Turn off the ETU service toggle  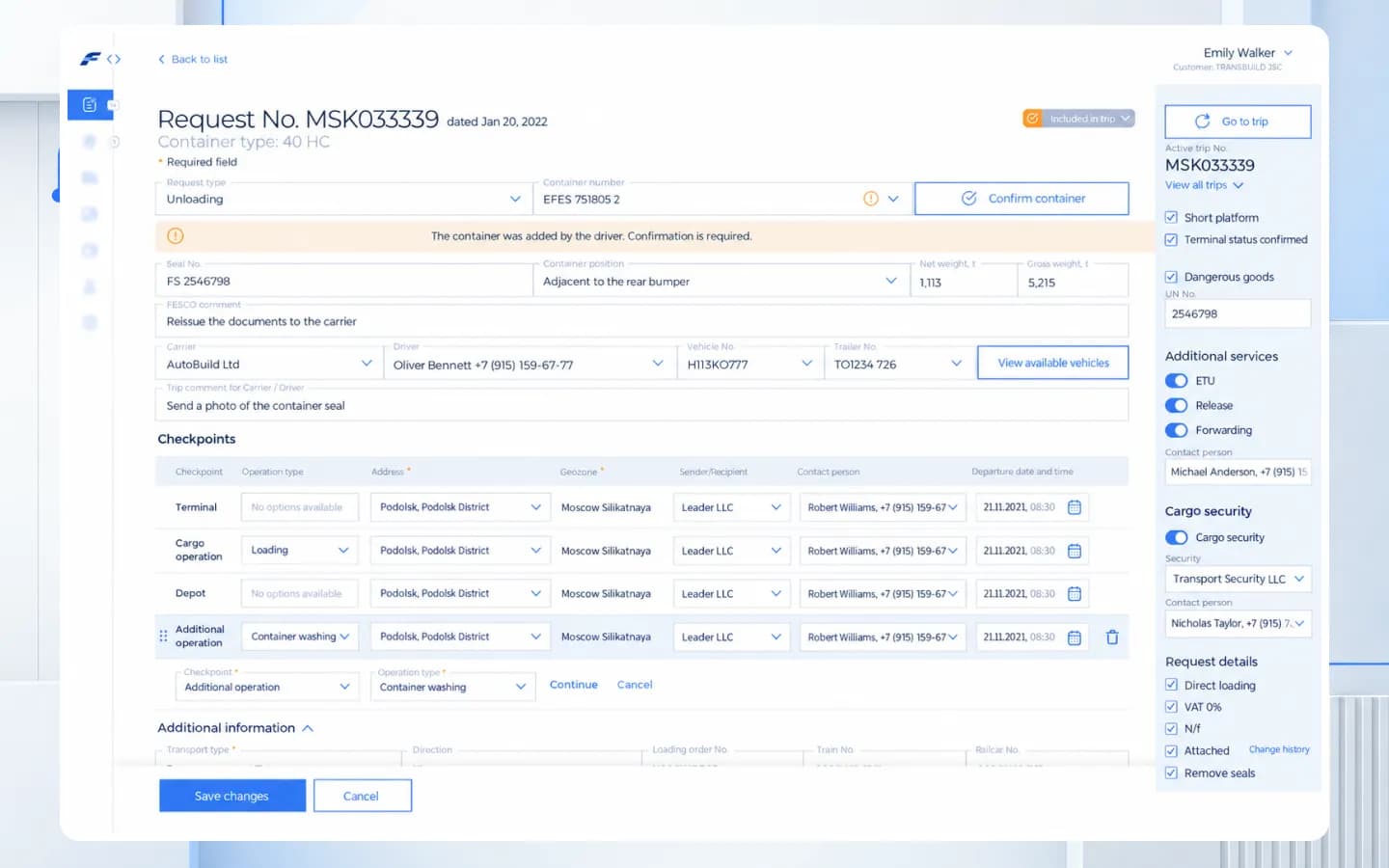point(1176,381)
